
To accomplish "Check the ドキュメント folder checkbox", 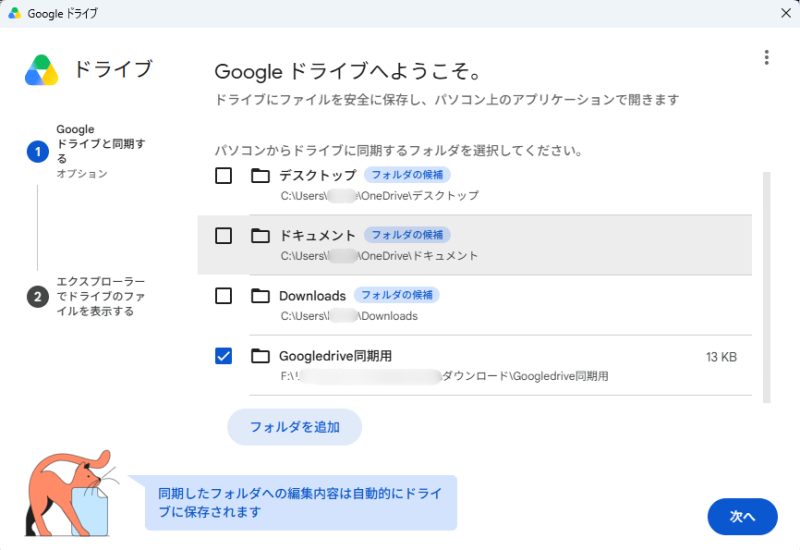I will coord(223,236).
